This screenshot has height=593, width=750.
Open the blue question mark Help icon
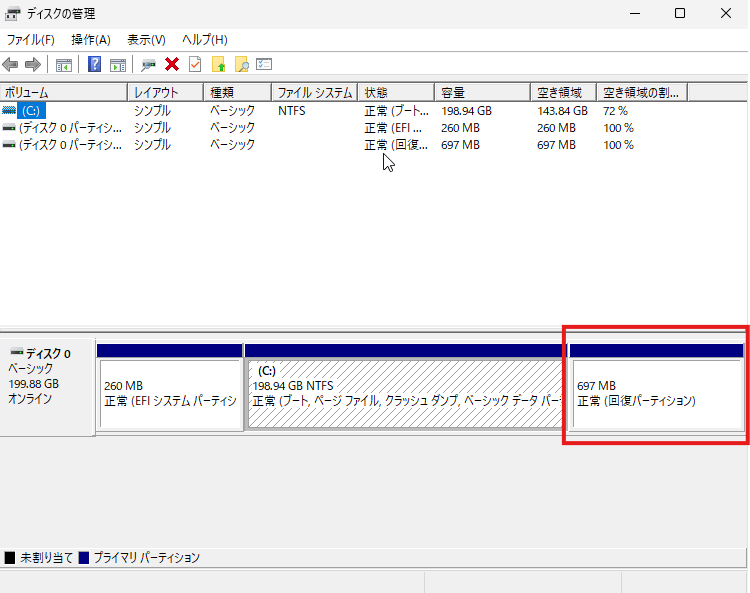coord(94,64)
